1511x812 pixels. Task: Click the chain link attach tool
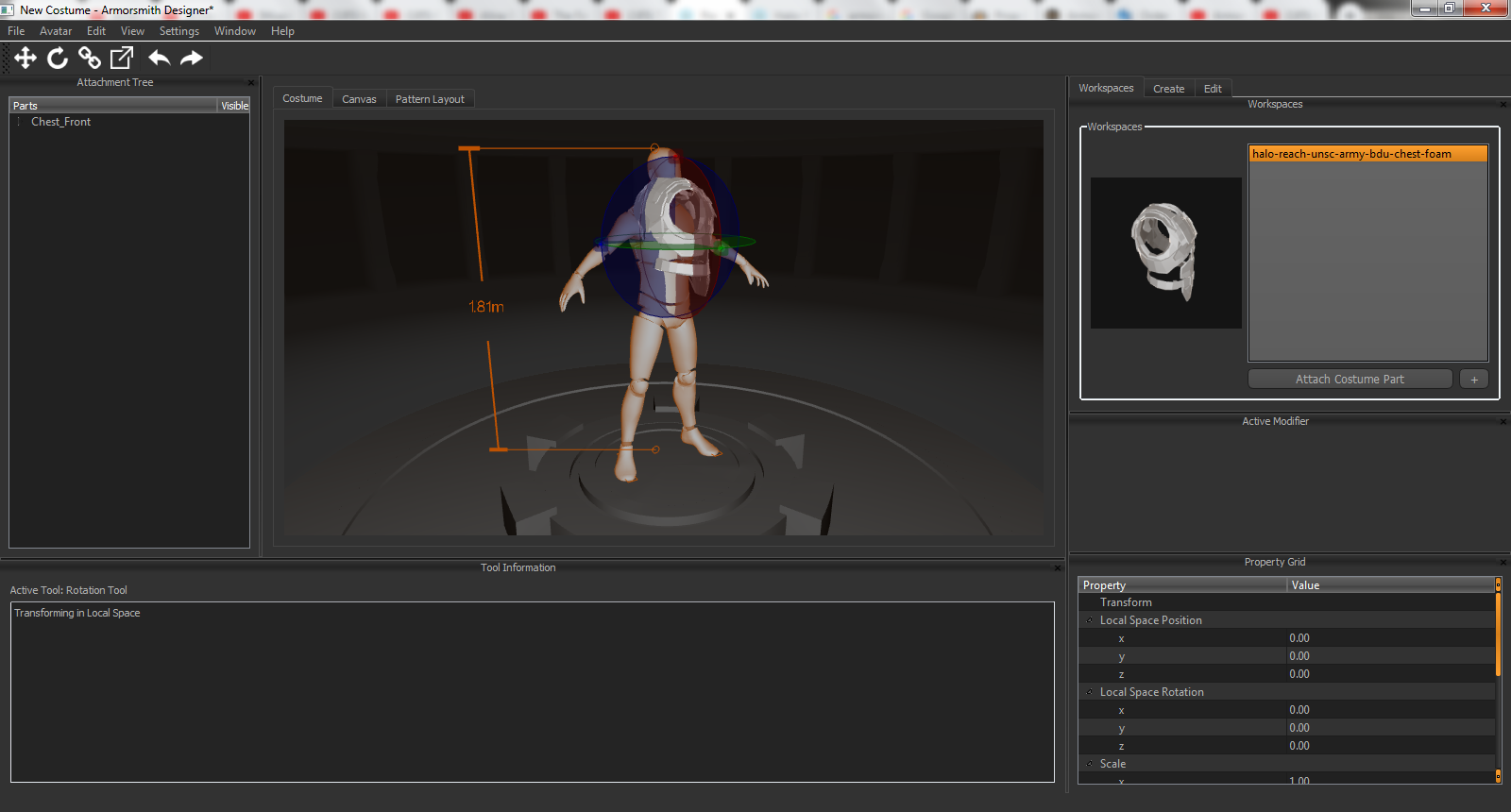pos(90,59)
